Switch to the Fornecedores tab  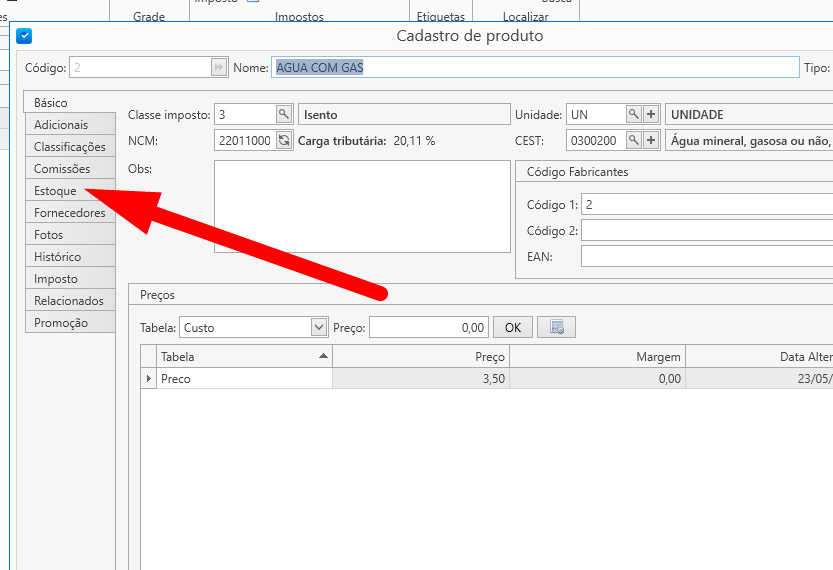tap(69, 213)
